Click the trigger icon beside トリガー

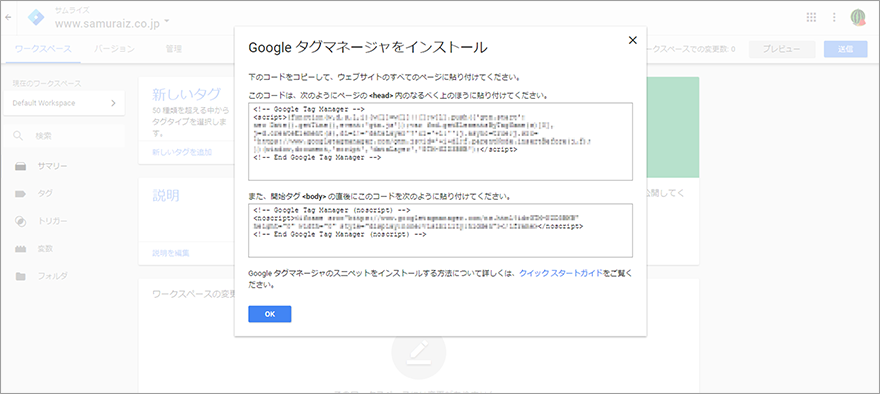coord(21,221)
